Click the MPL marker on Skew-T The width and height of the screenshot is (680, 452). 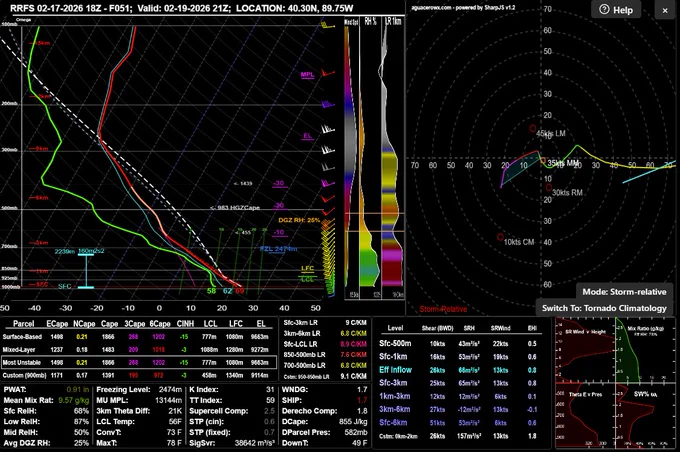click(x=307, y=75)
